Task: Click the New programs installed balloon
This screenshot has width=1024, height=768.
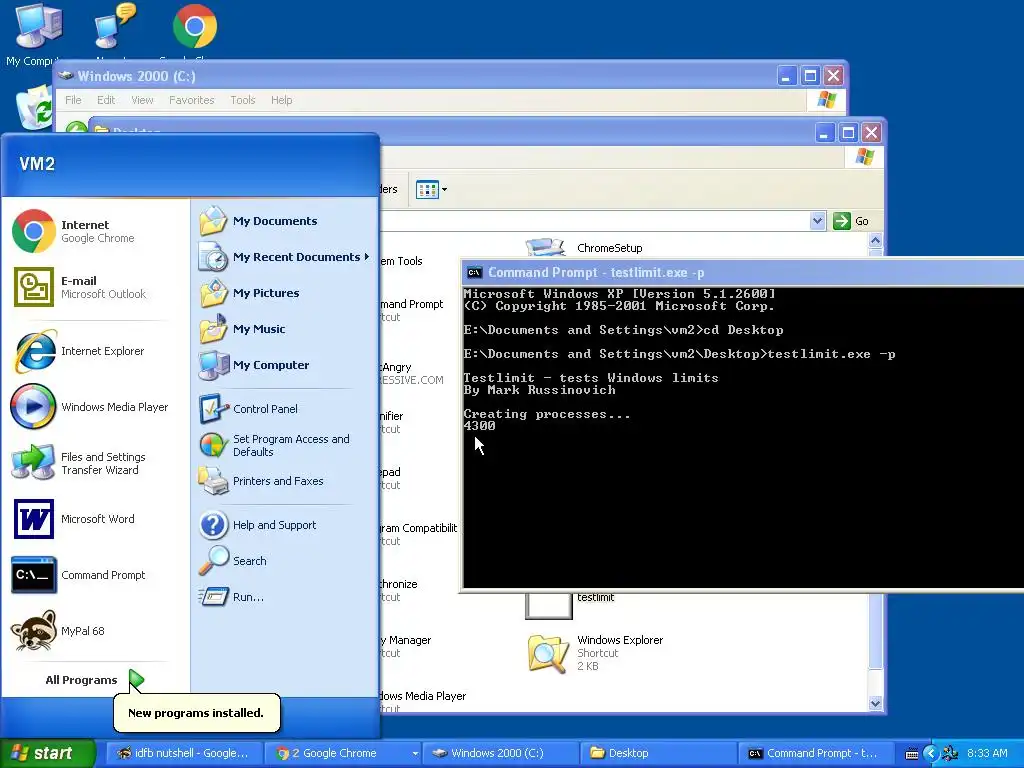Action: coord(196,712)
